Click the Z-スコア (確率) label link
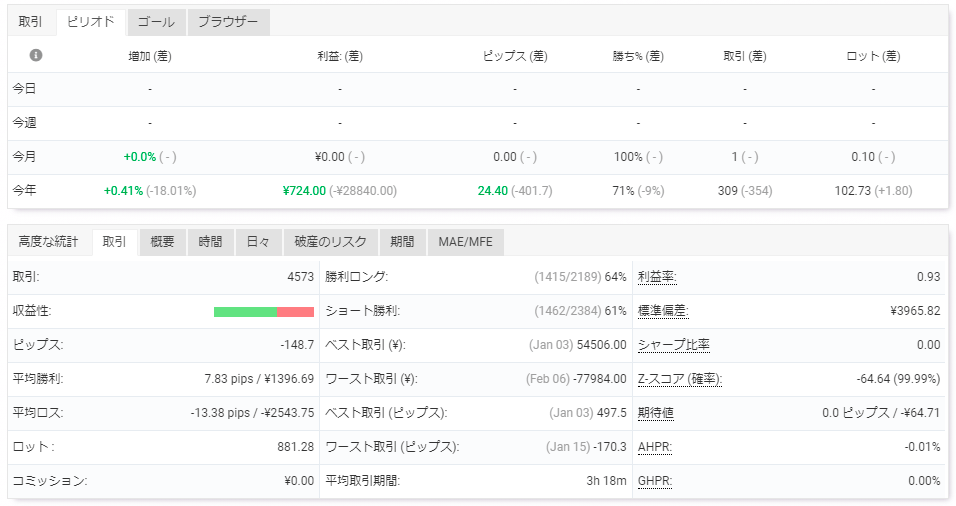The width and height of the screenshot is (956, 506). pos(680,379)
